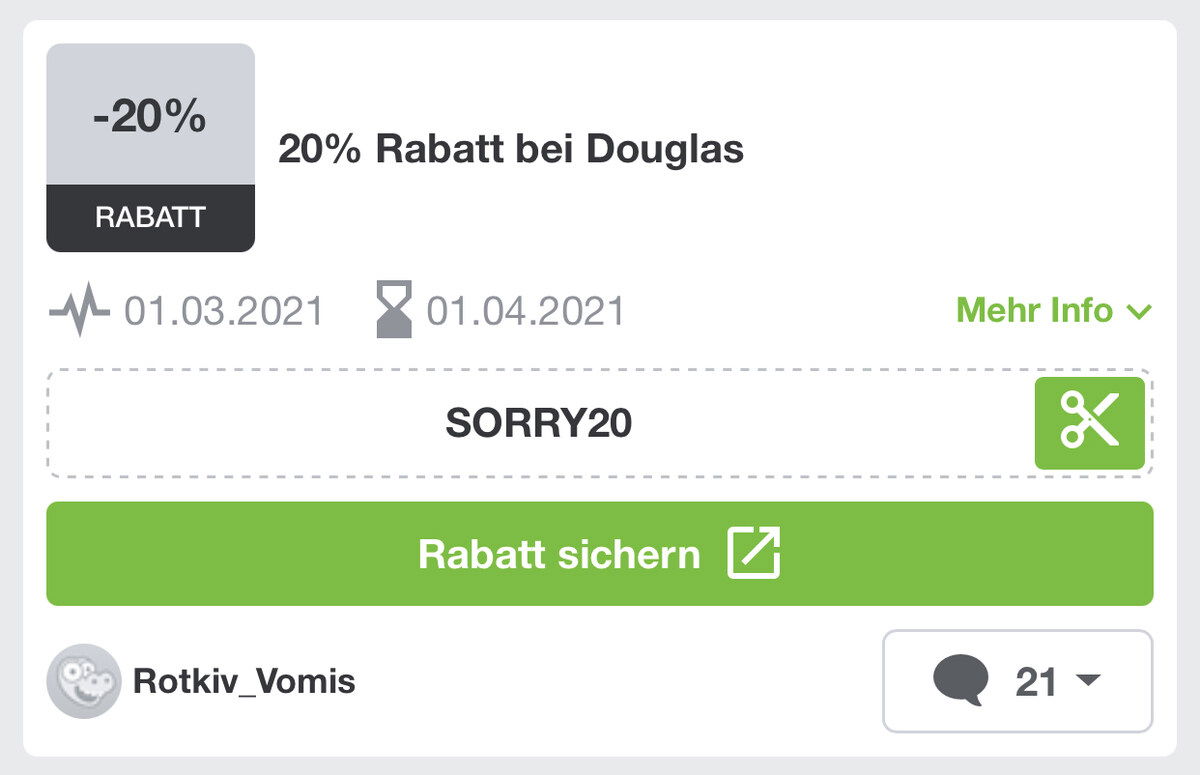Click the crocodile avatar of Rotkiv_Vomis
This screenshot has height=775, width=1200.
pyautogui.click(x=84, y=681)
